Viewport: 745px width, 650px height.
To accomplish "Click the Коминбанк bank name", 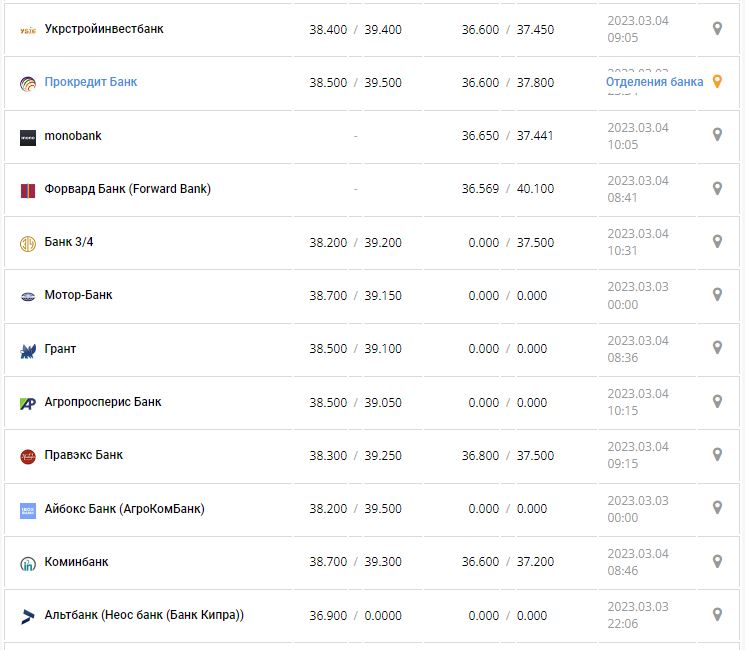I will 77,562.
